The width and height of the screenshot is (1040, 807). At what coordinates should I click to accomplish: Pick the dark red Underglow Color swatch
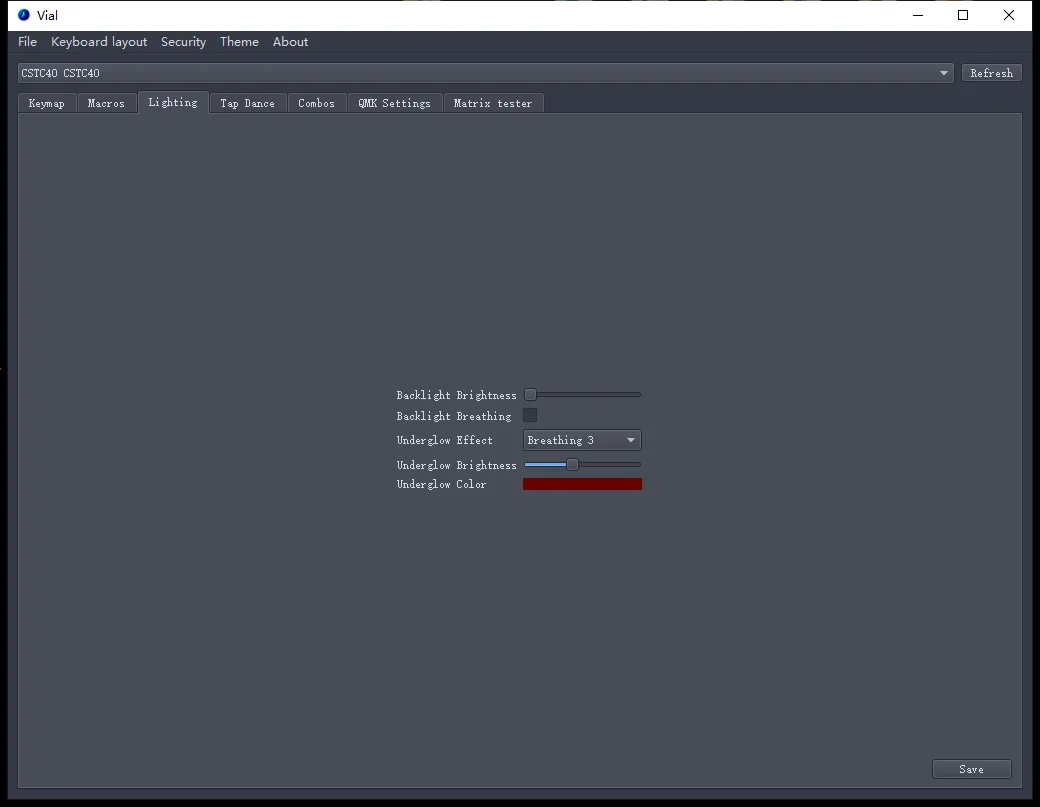(582, 484)
